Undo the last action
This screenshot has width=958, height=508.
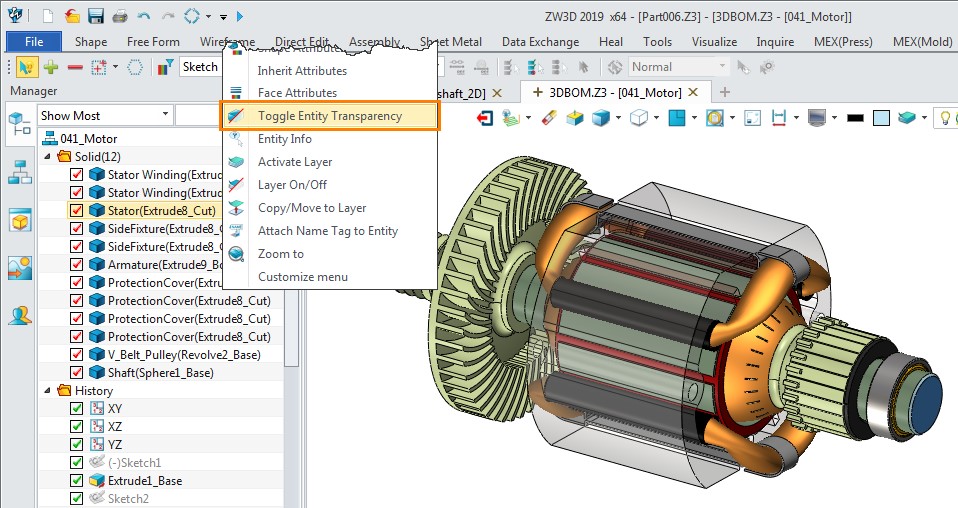click(x=144, y=17)
